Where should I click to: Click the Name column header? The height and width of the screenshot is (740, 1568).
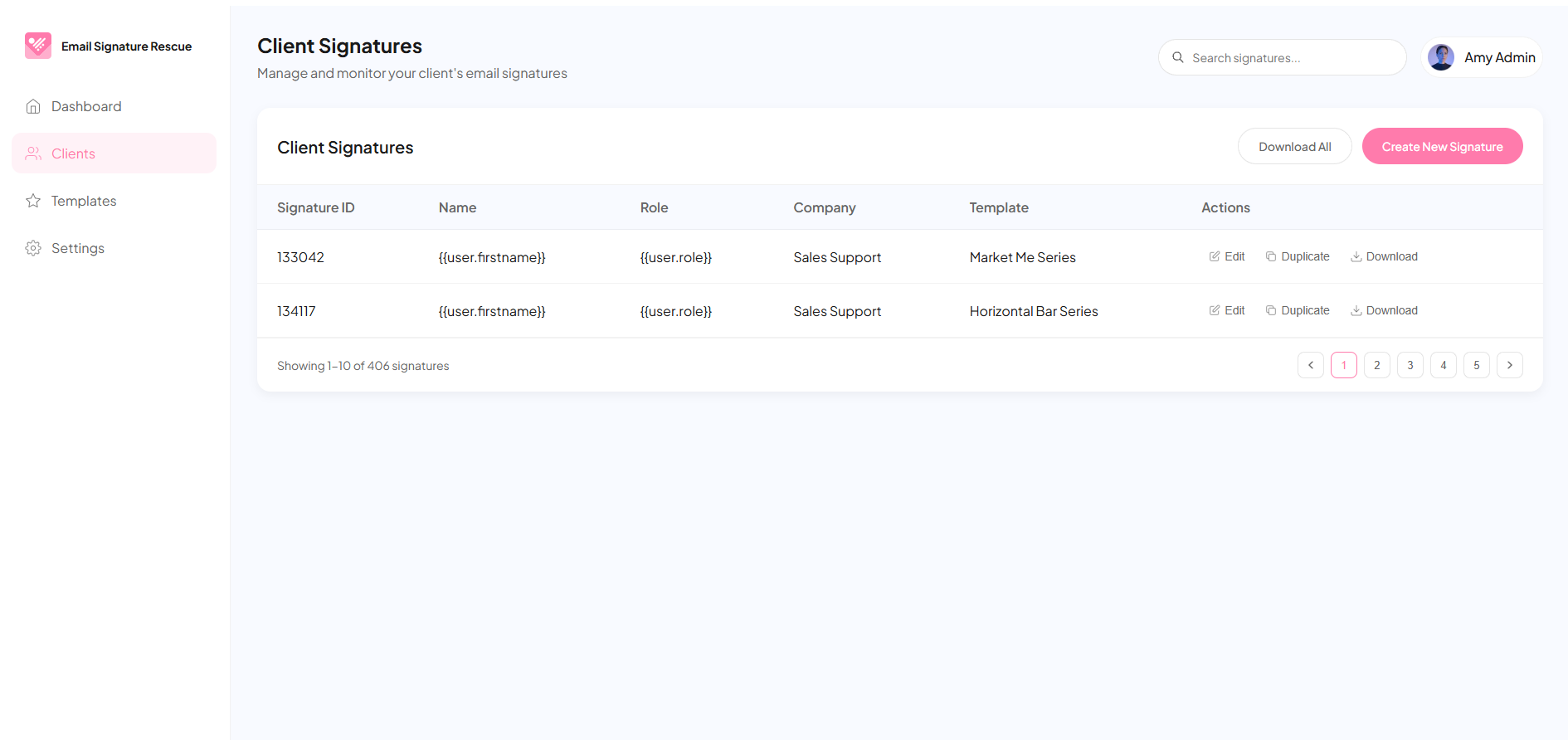click(x=457, y=207)
